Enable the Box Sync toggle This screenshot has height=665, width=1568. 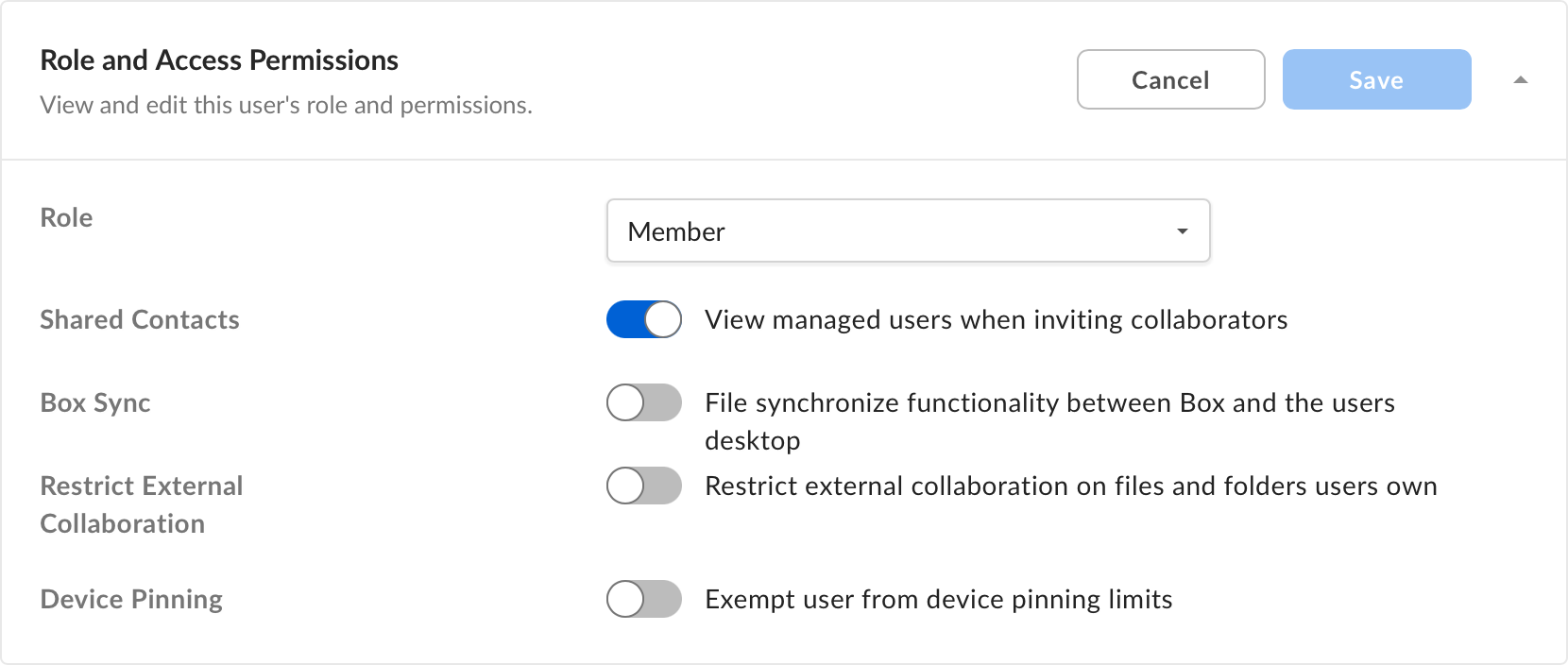[643, 402]
